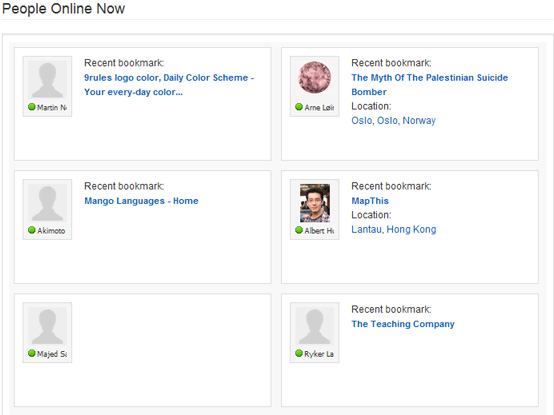
Task: Click Ryker La's default avatar silhouette
Action: point(314,326)
